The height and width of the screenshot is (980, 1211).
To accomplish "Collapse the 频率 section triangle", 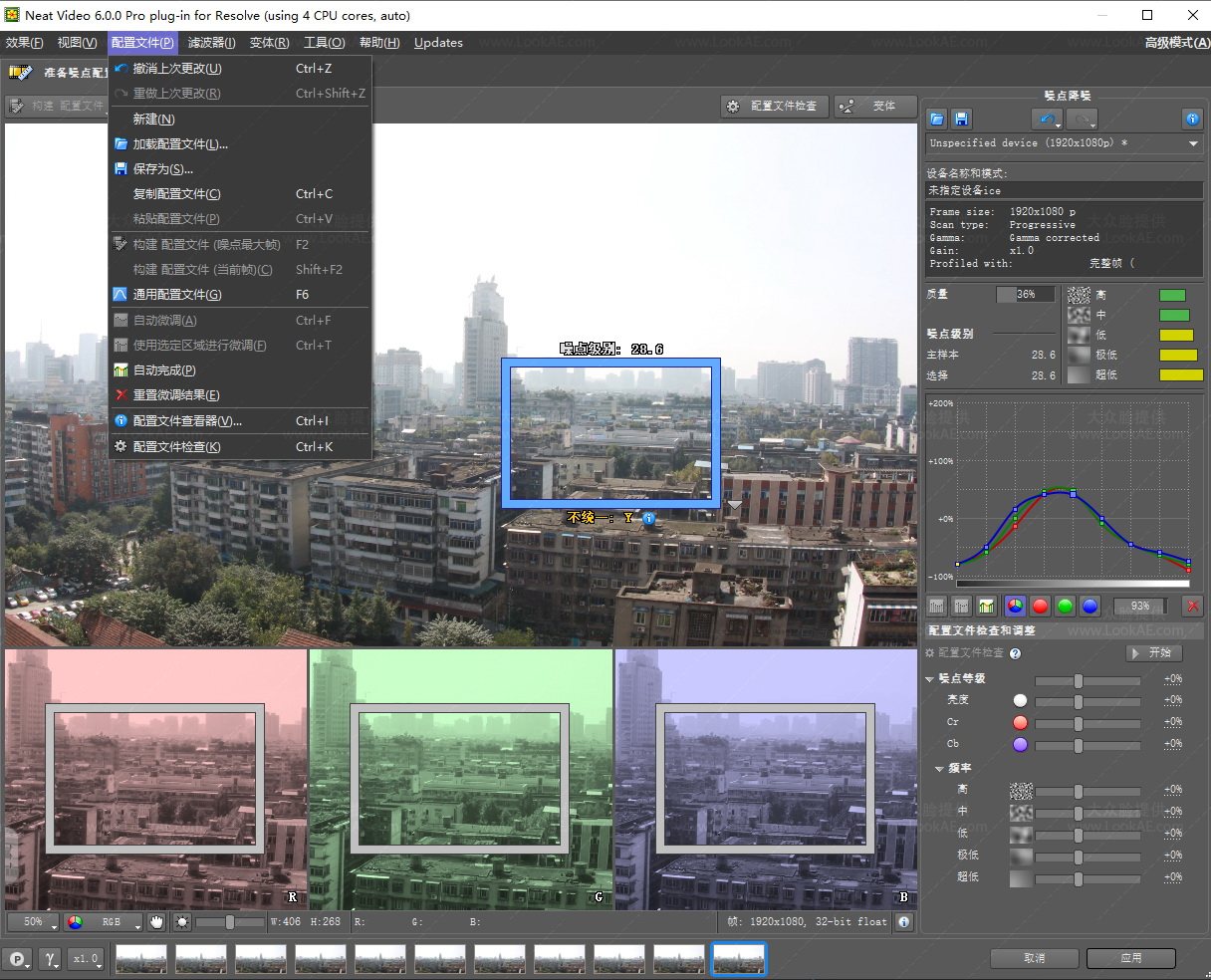I will (x=939, y=769).
